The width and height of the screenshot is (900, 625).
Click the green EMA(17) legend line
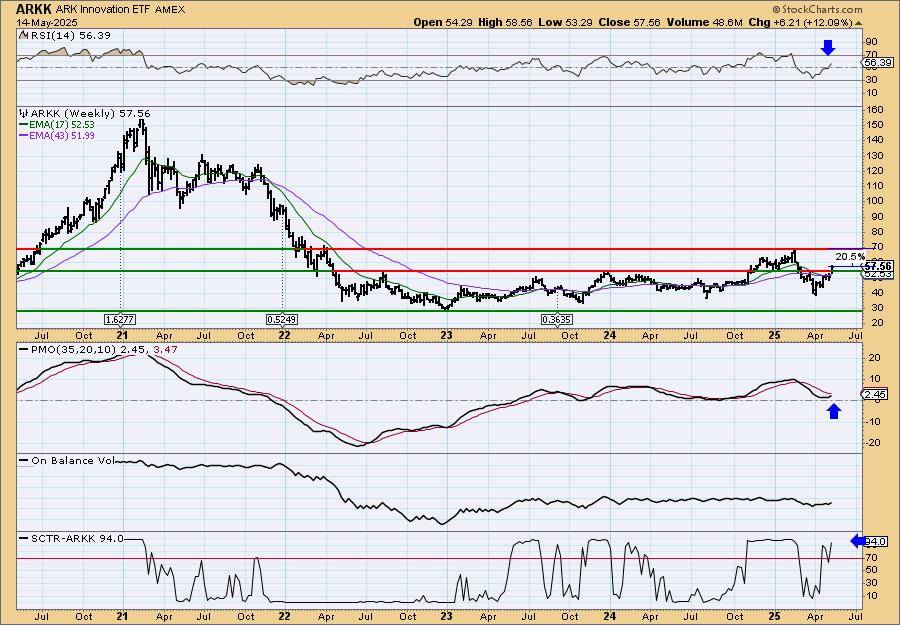tap(24, 125)
